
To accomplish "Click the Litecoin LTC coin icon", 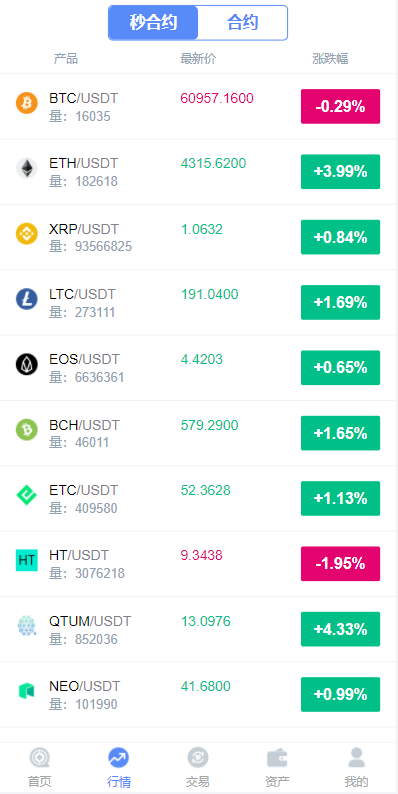I will point(27,299).
